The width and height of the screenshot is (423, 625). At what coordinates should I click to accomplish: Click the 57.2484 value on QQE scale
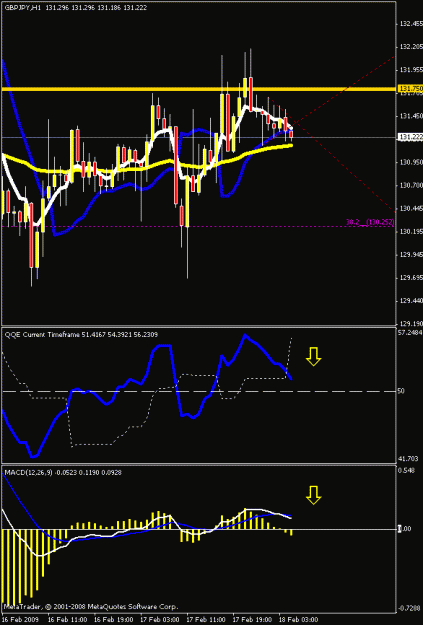point(410,332)
